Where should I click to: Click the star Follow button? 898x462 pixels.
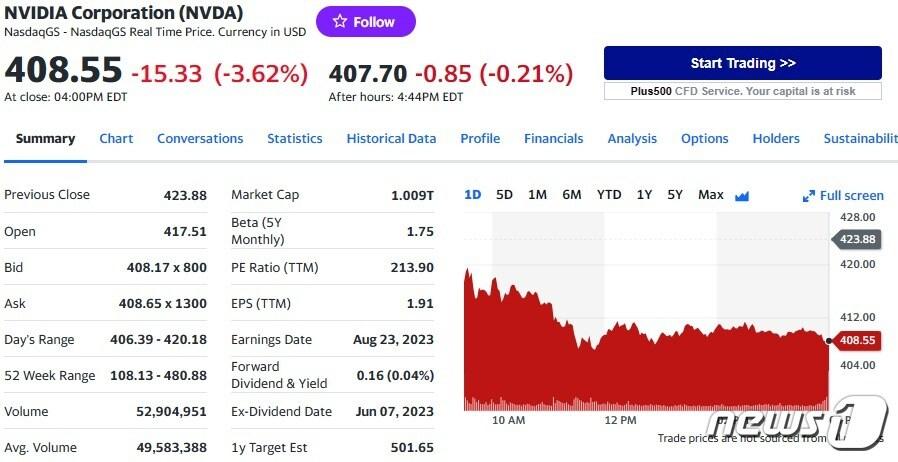[x=365, y=22]
